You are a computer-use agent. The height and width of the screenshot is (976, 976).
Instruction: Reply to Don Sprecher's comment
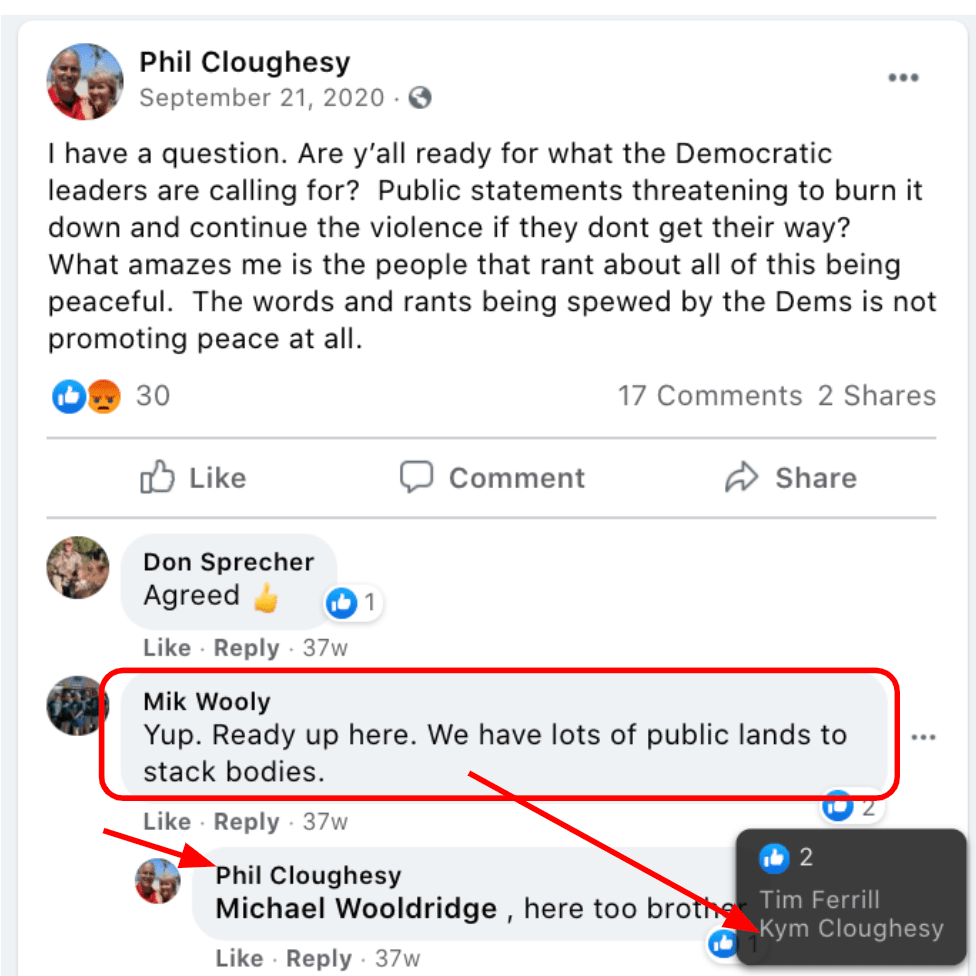click(x=246, y=648)
